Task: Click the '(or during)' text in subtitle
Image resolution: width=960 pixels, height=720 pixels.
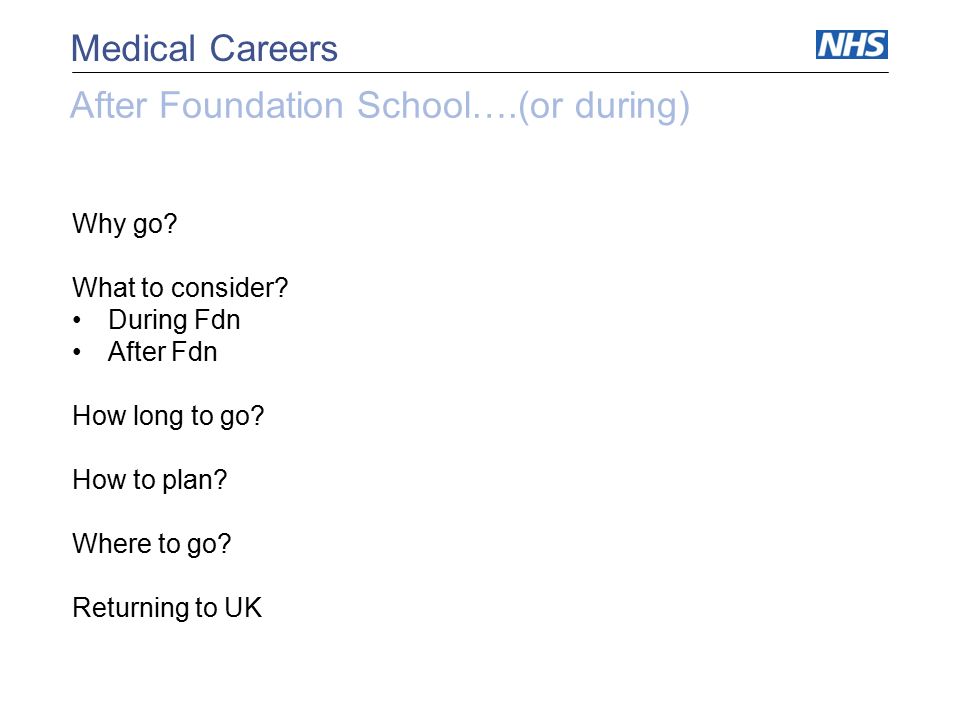Action: click(604, 106)
